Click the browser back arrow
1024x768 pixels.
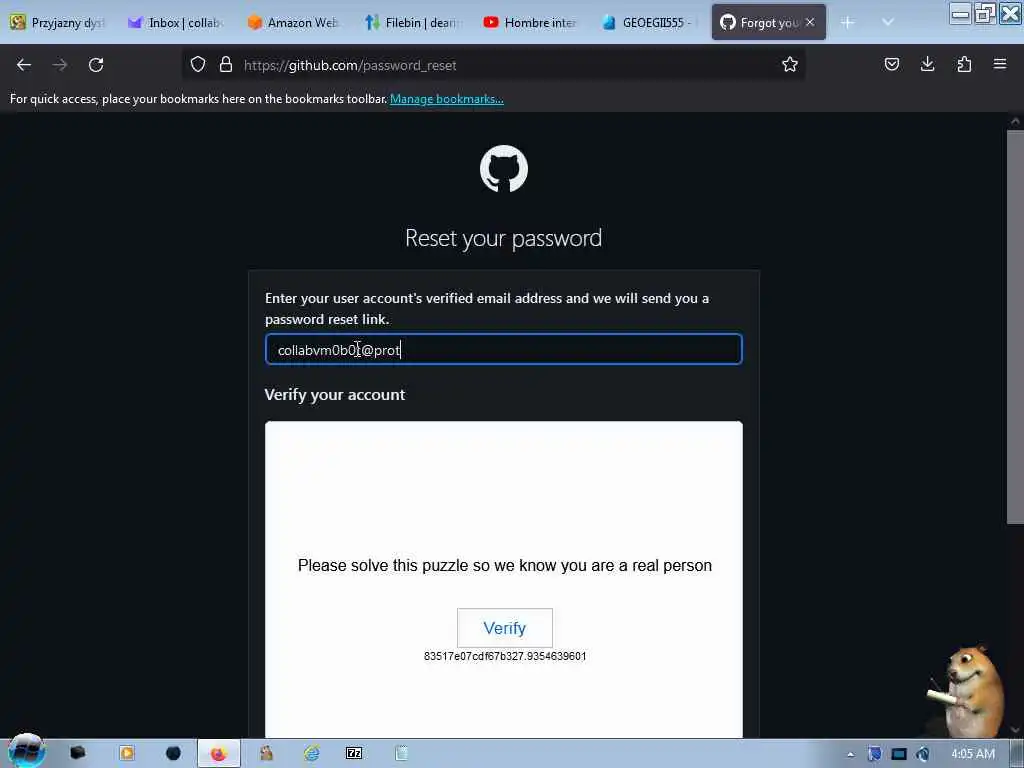(x=24, y=65)
